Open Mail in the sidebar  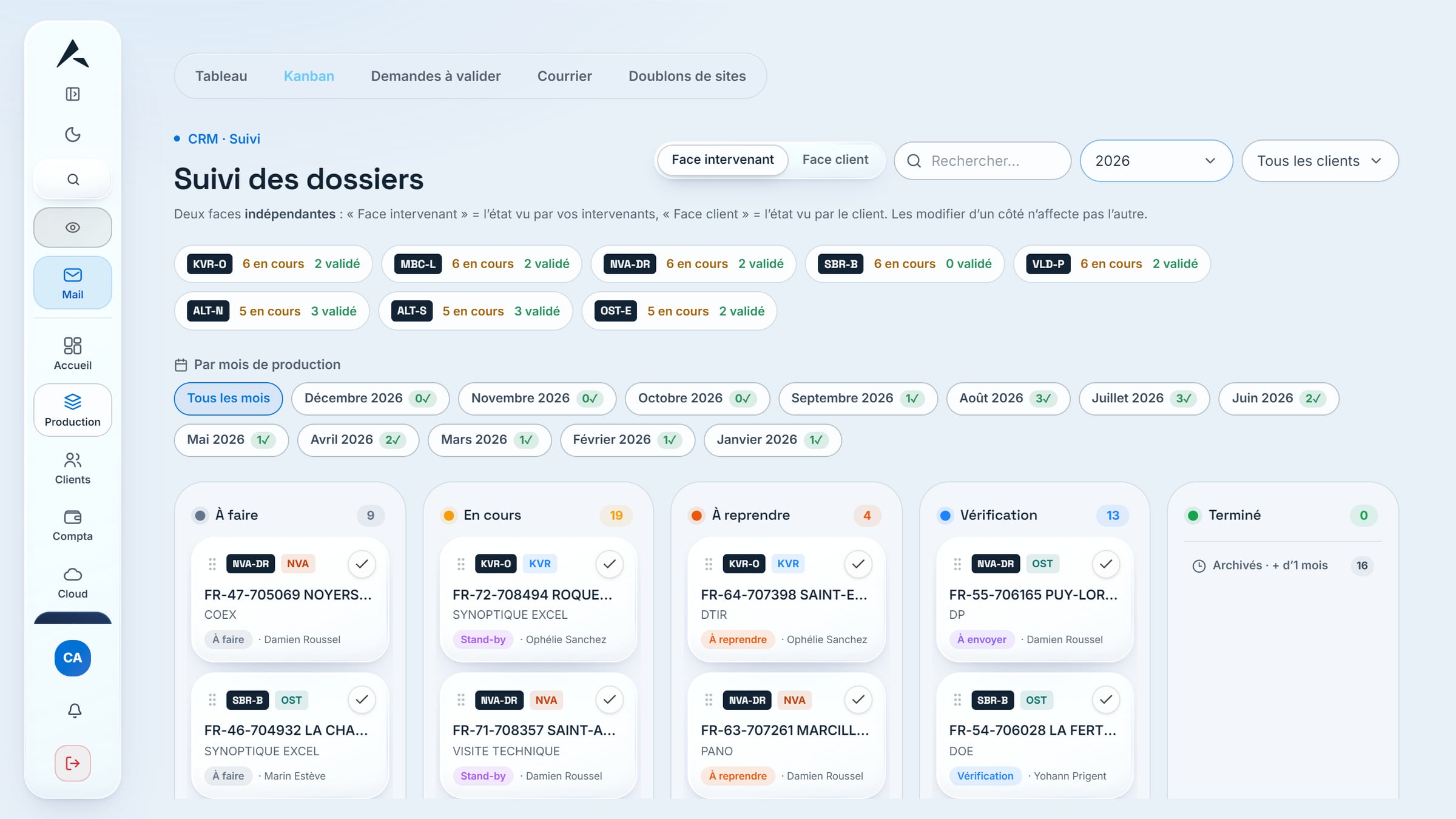(x=73, y=283)
